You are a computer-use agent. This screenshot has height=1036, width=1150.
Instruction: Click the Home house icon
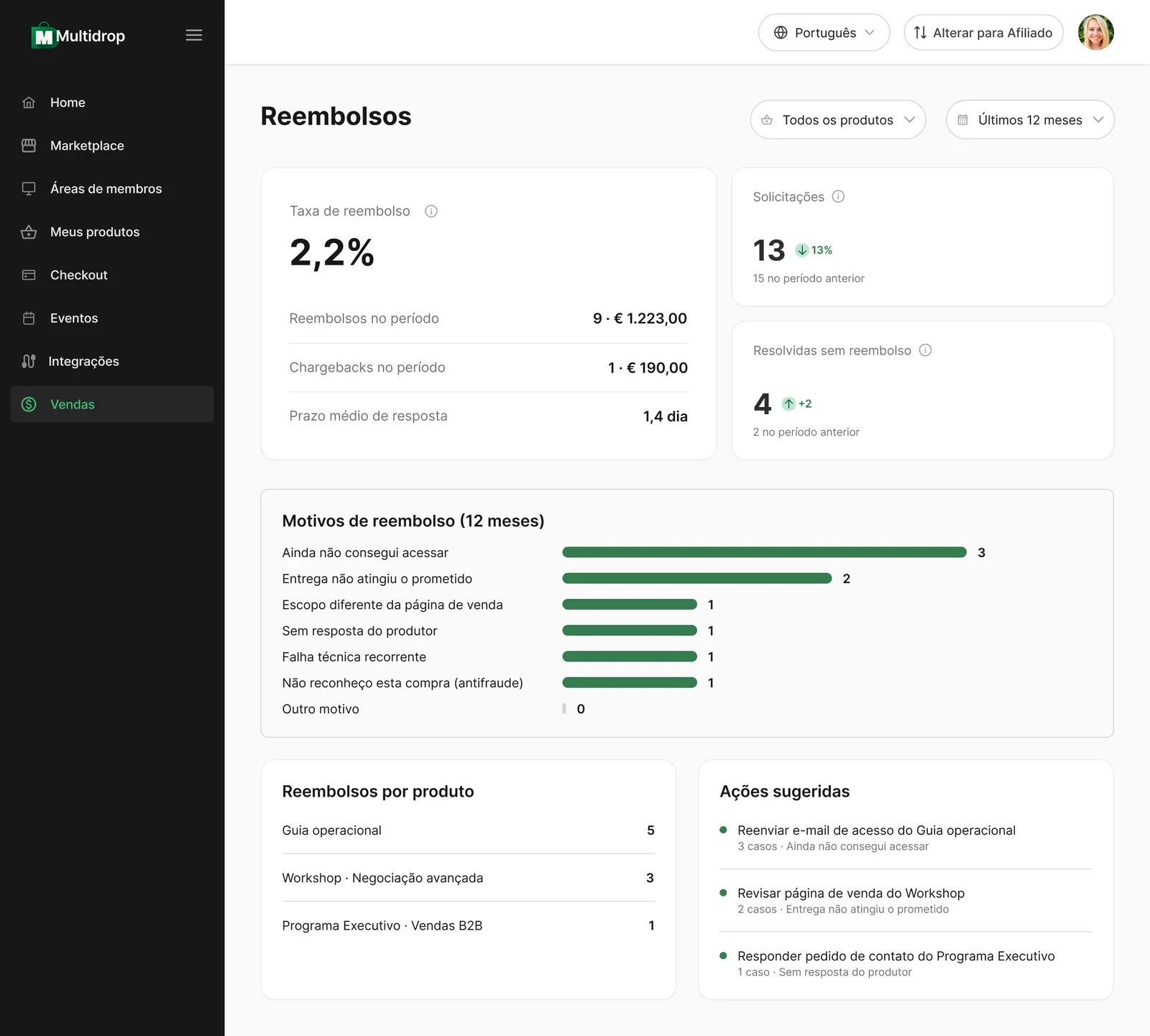(x=29, y=103)
